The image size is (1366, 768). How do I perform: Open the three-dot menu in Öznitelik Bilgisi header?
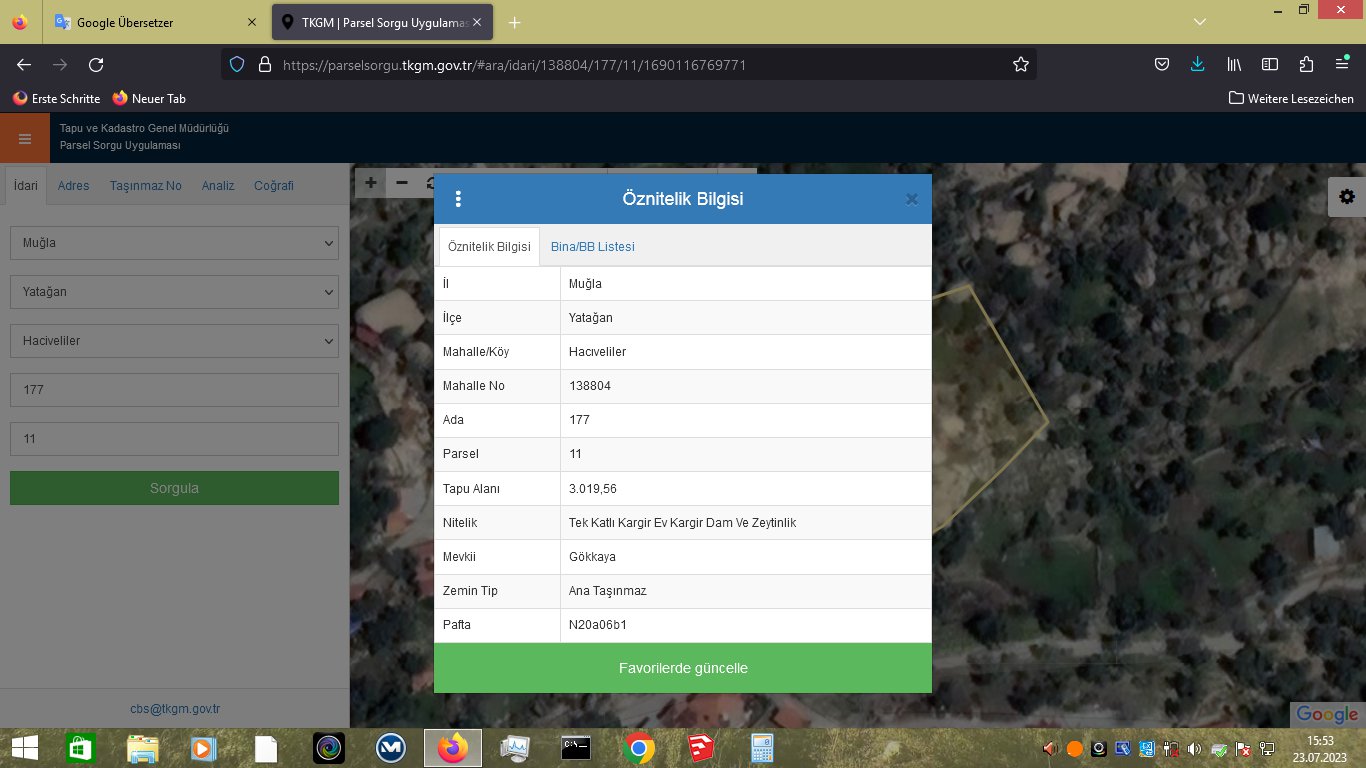point(458,199)
